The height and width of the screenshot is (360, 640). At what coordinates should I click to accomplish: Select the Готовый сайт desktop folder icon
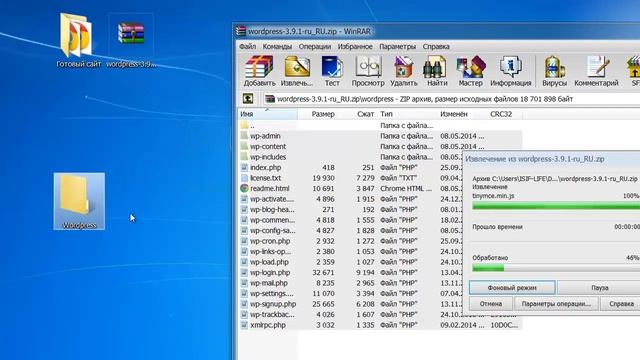(x=78, y=40)
